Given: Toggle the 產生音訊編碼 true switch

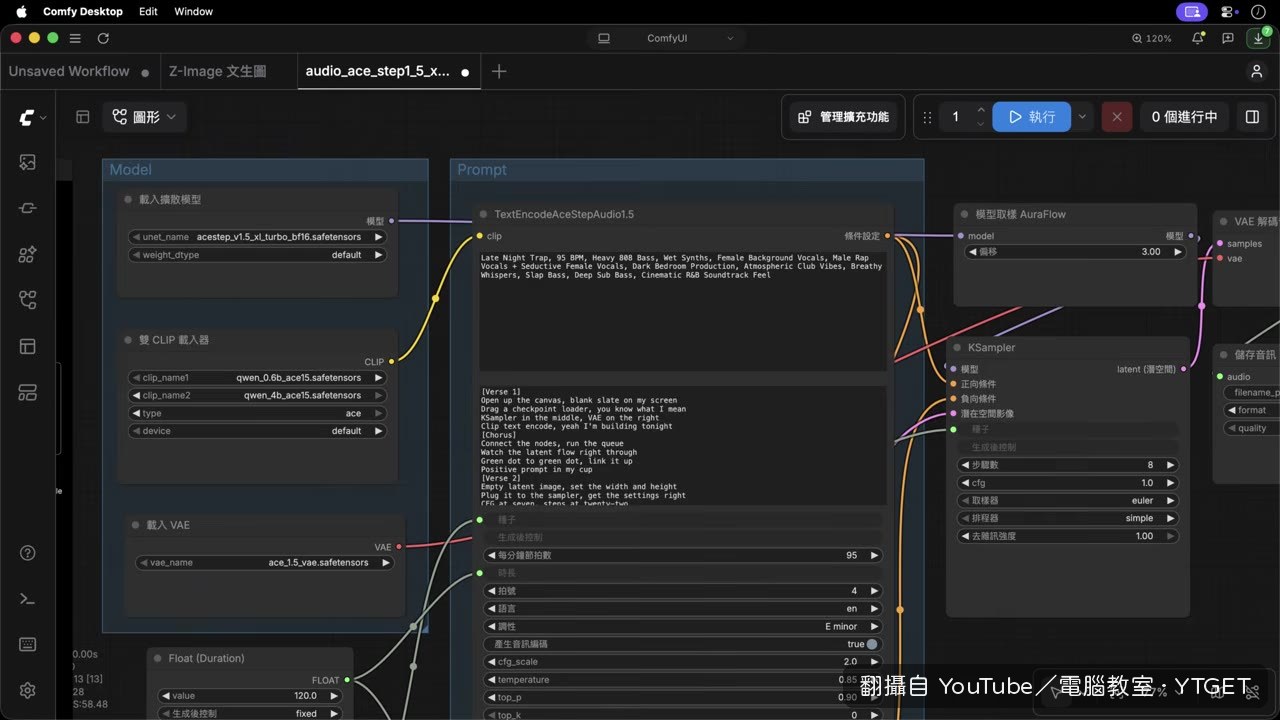Looking at the screenshot, I should 872,644.
